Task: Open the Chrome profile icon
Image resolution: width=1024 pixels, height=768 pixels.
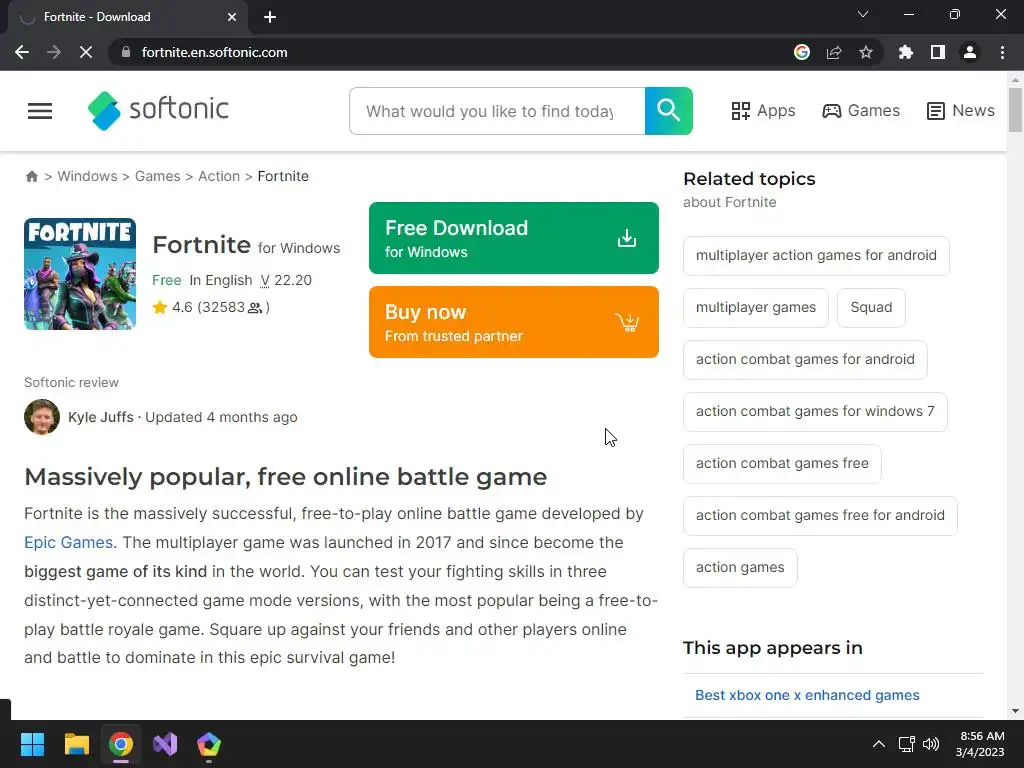Action: 970,52
